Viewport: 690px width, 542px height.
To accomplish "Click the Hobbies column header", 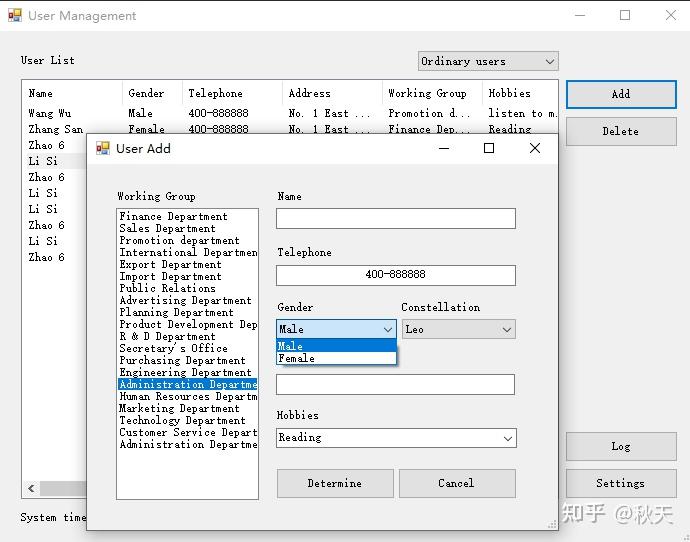I will tap(520, 93).
